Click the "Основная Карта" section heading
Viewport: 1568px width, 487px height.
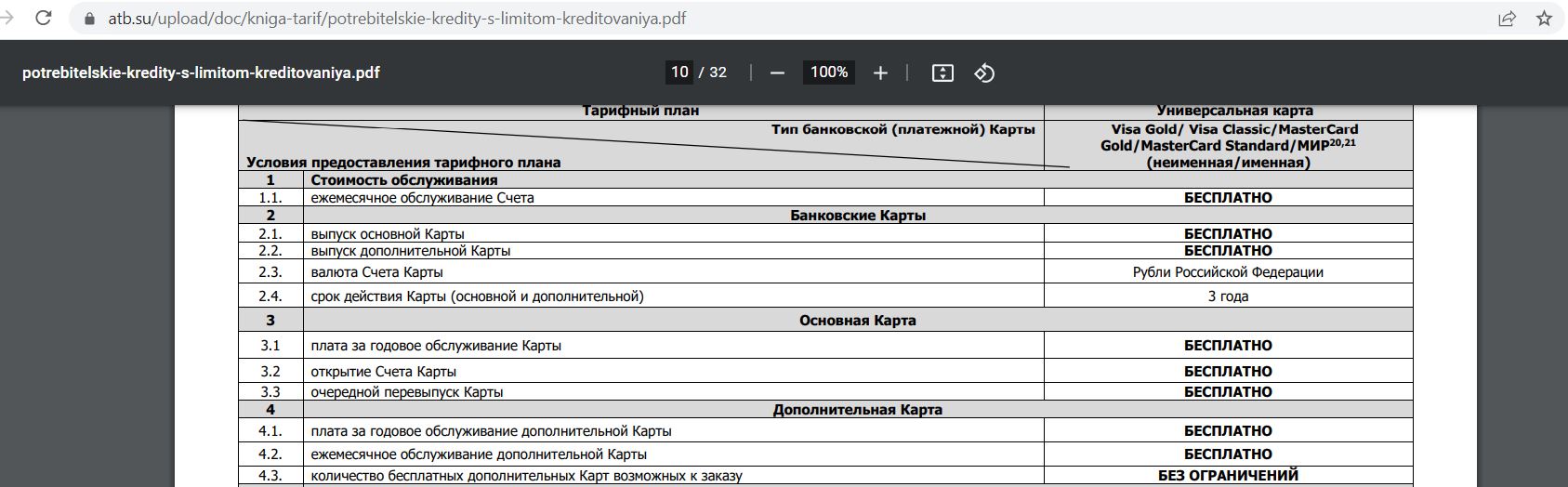[x=858, y=321]
